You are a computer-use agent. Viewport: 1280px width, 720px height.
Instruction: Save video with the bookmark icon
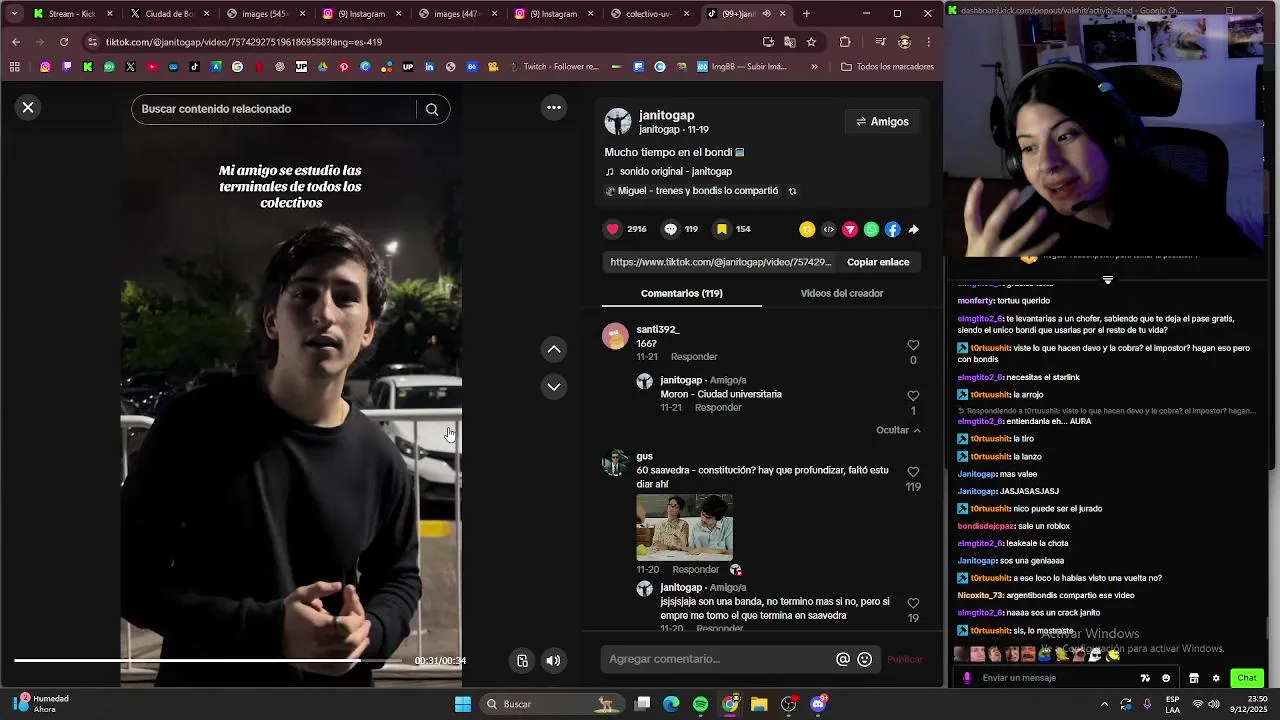tap(722, 229)
